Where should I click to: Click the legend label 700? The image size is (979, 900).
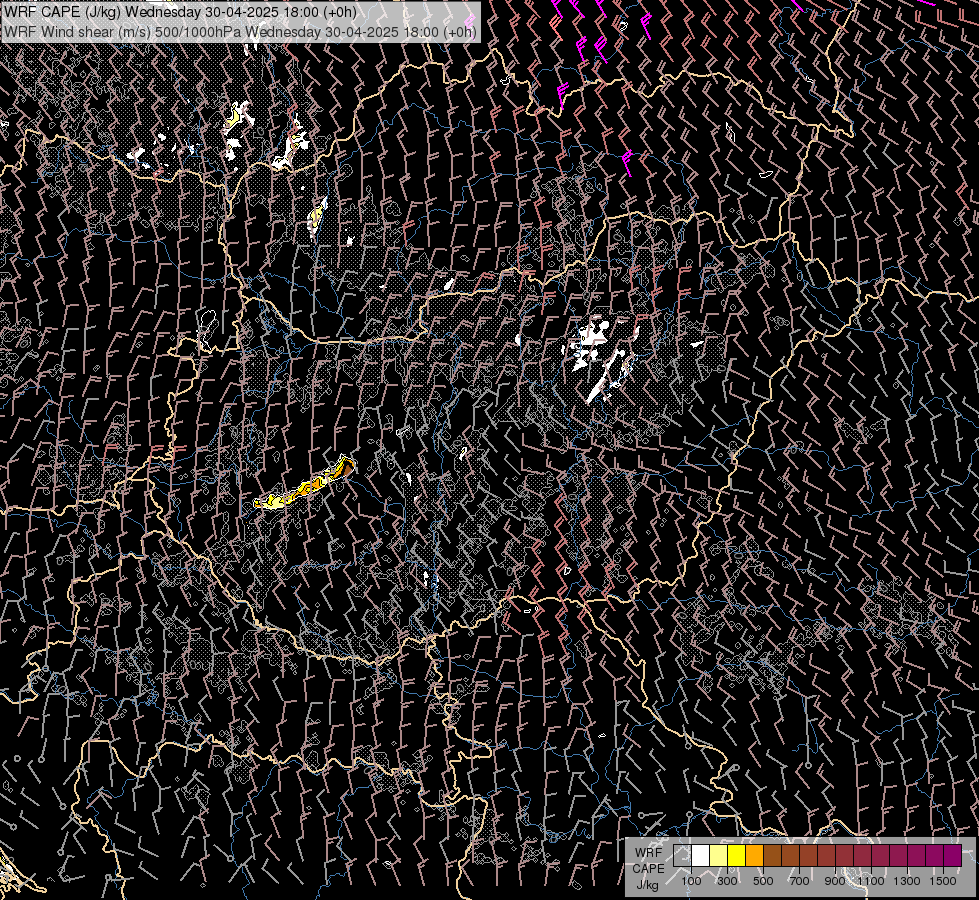pyautogui.click(x=799, y=881)
